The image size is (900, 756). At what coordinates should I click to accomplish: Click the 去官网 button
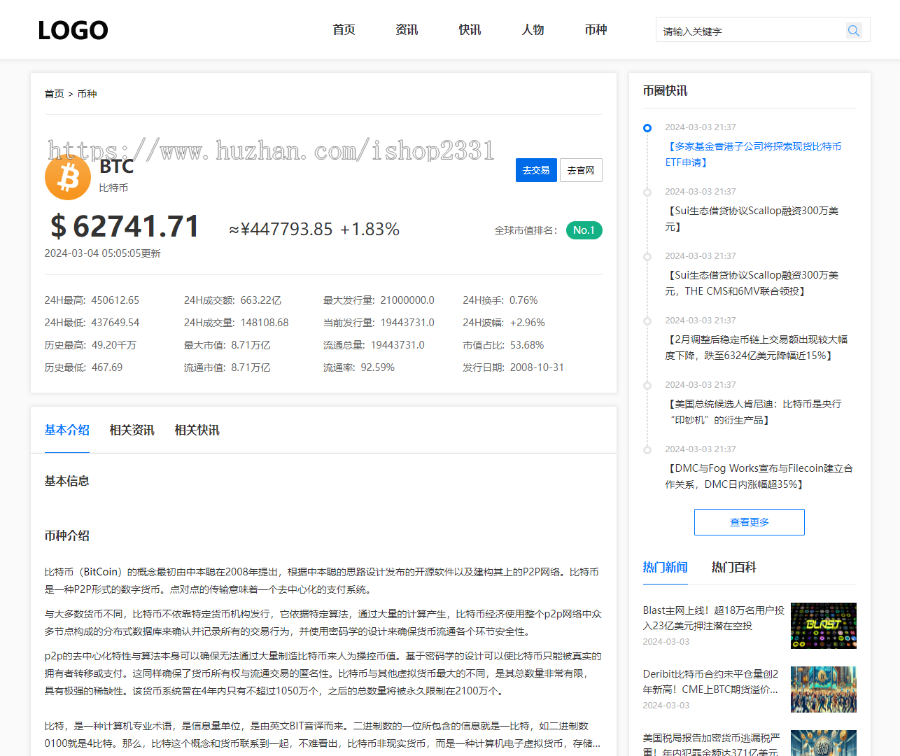tap(581, 170)
